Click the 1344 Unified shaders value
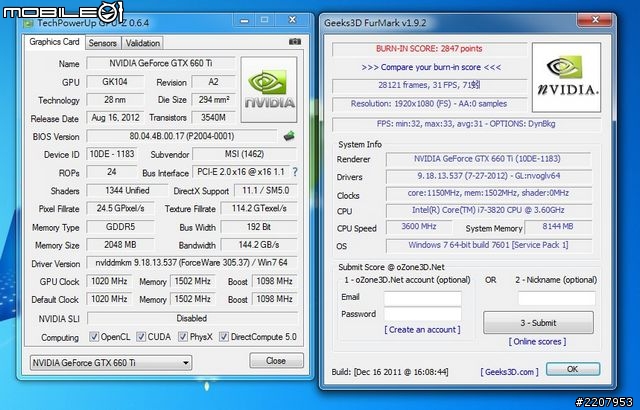 [x=127, y=191]
